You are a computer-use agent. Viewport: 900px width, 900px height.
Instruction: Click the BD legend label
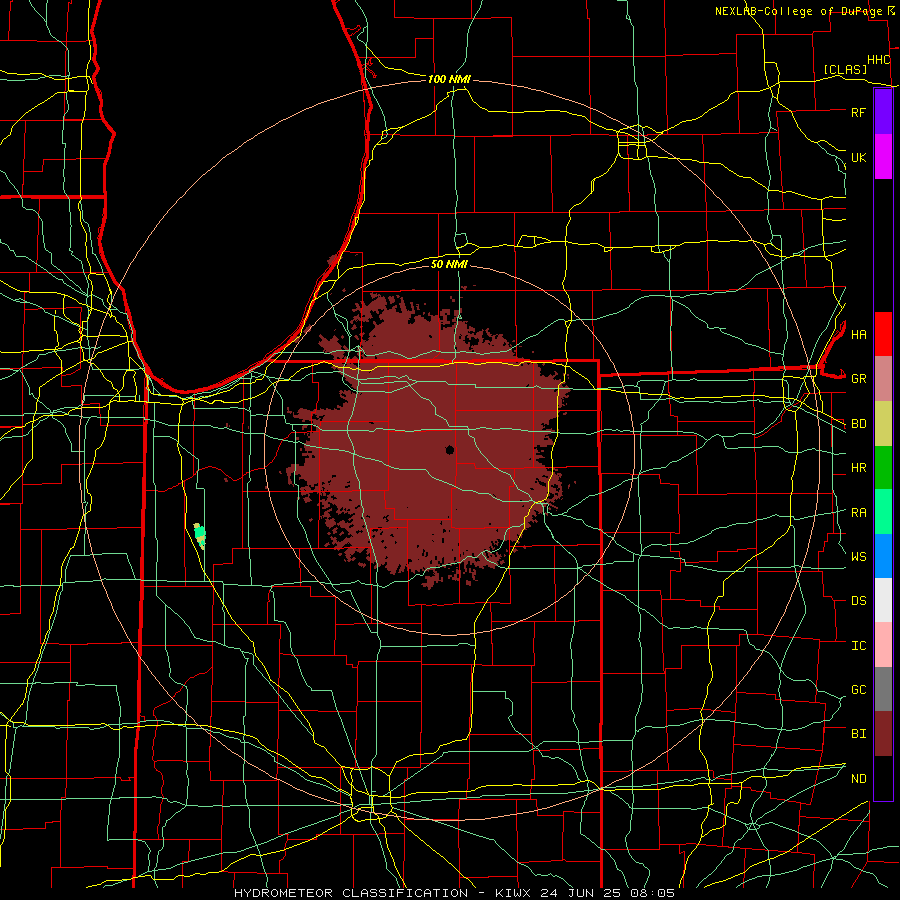click(858, 424)
